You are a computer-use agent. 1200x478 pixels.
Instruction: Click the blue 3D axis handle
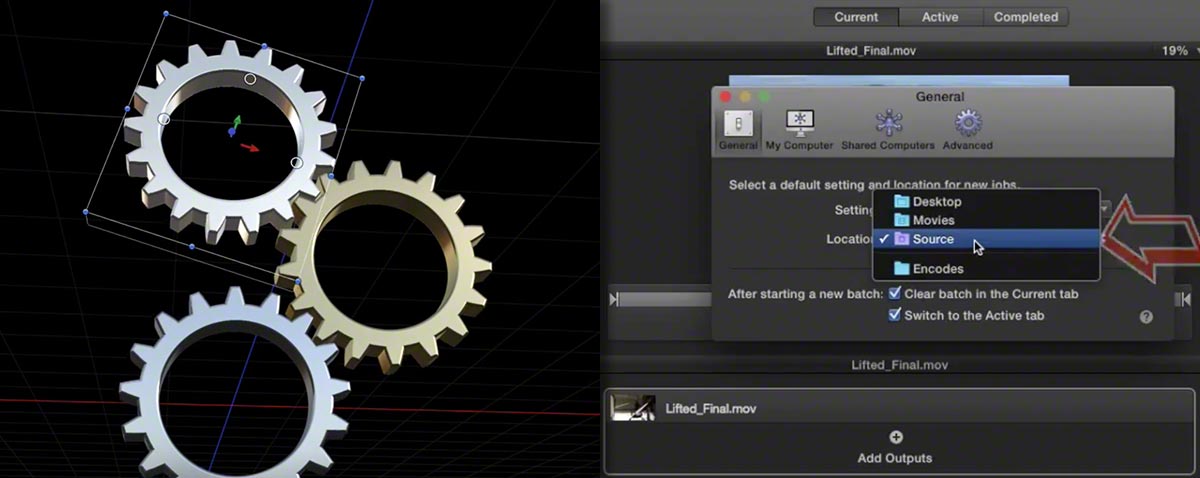231,132
